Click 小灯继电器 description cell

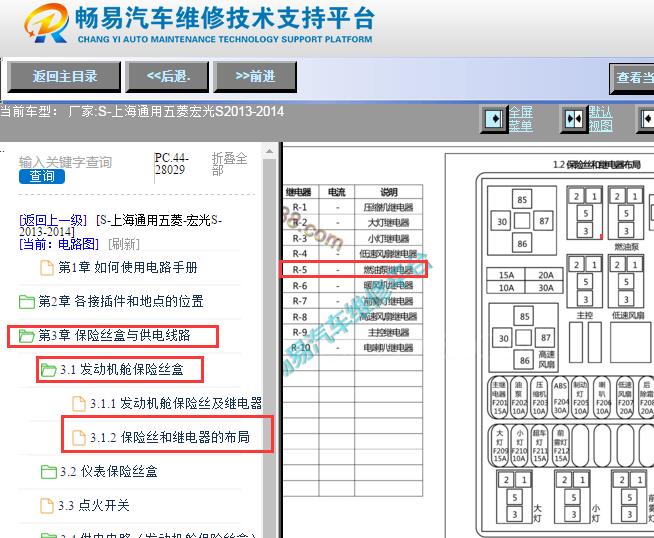[x=388, y=239]
